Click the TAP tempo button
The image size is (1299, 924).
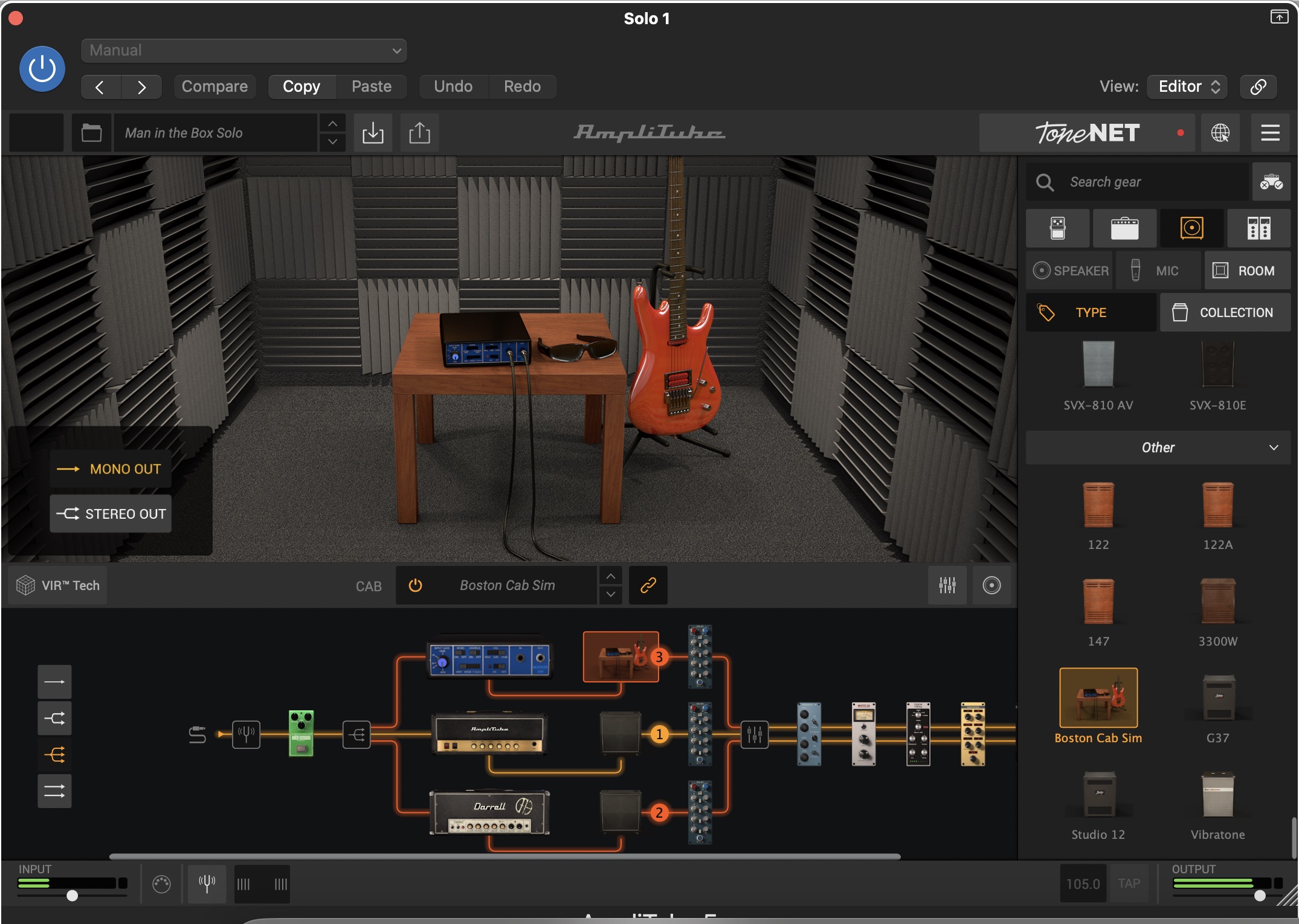[1128, 884]
